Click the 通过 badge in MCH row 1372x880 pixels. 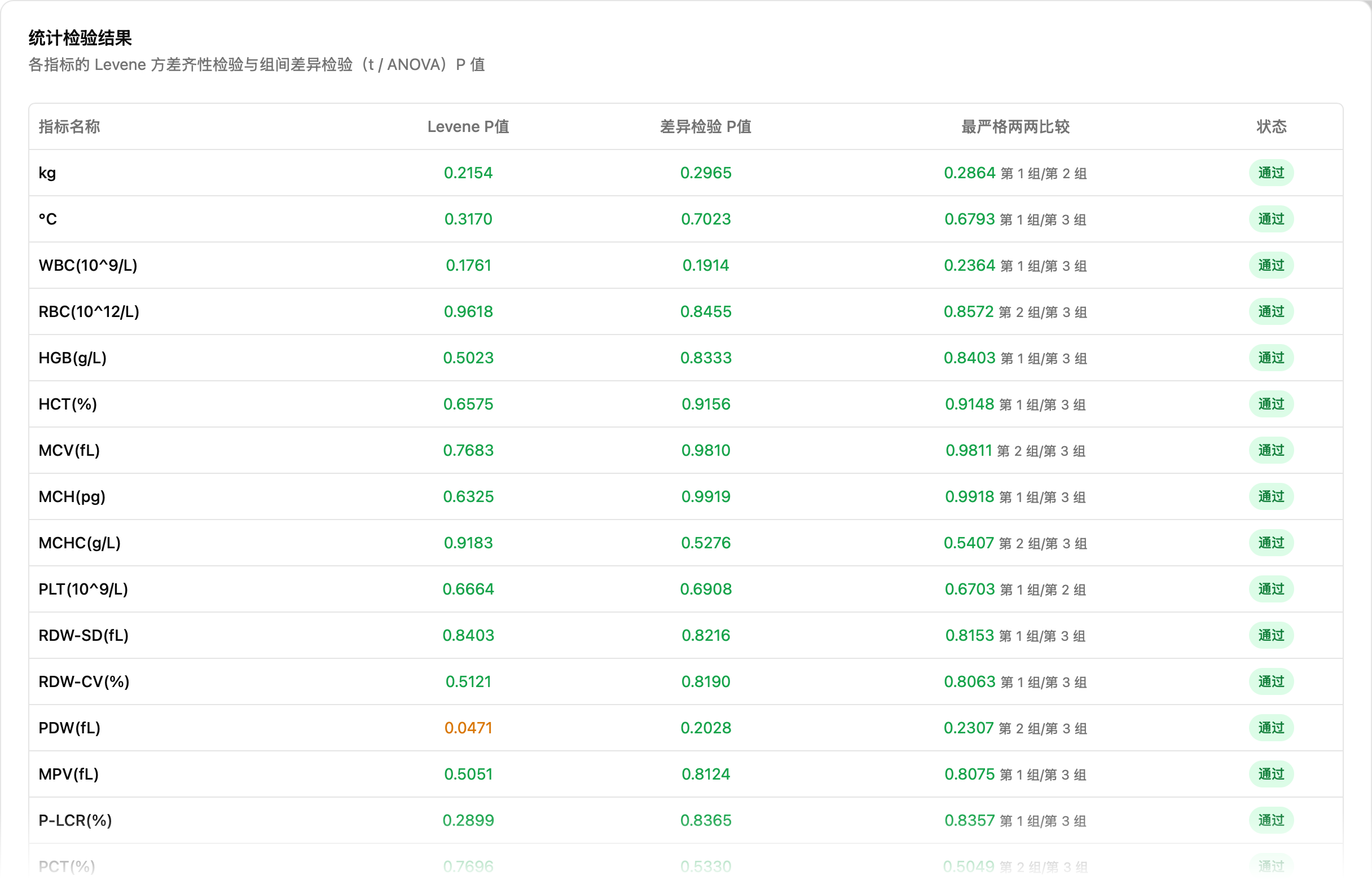(x=1272, y=496)
